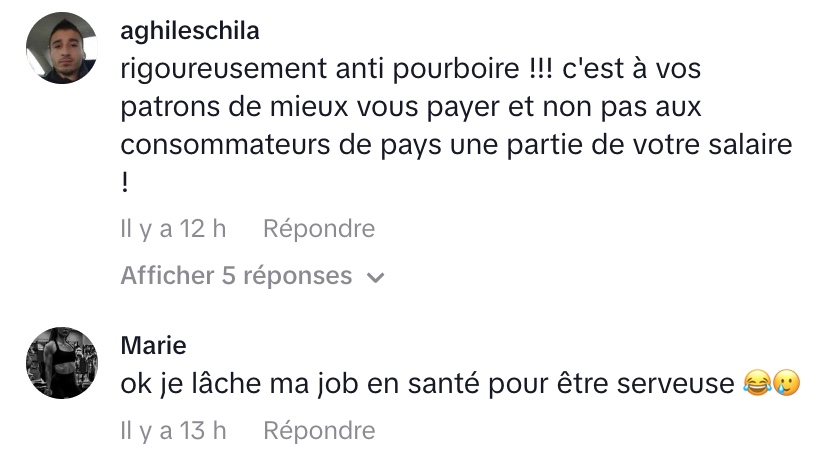Click the "Il y a 12 h" timestamp

coord(173,229)
